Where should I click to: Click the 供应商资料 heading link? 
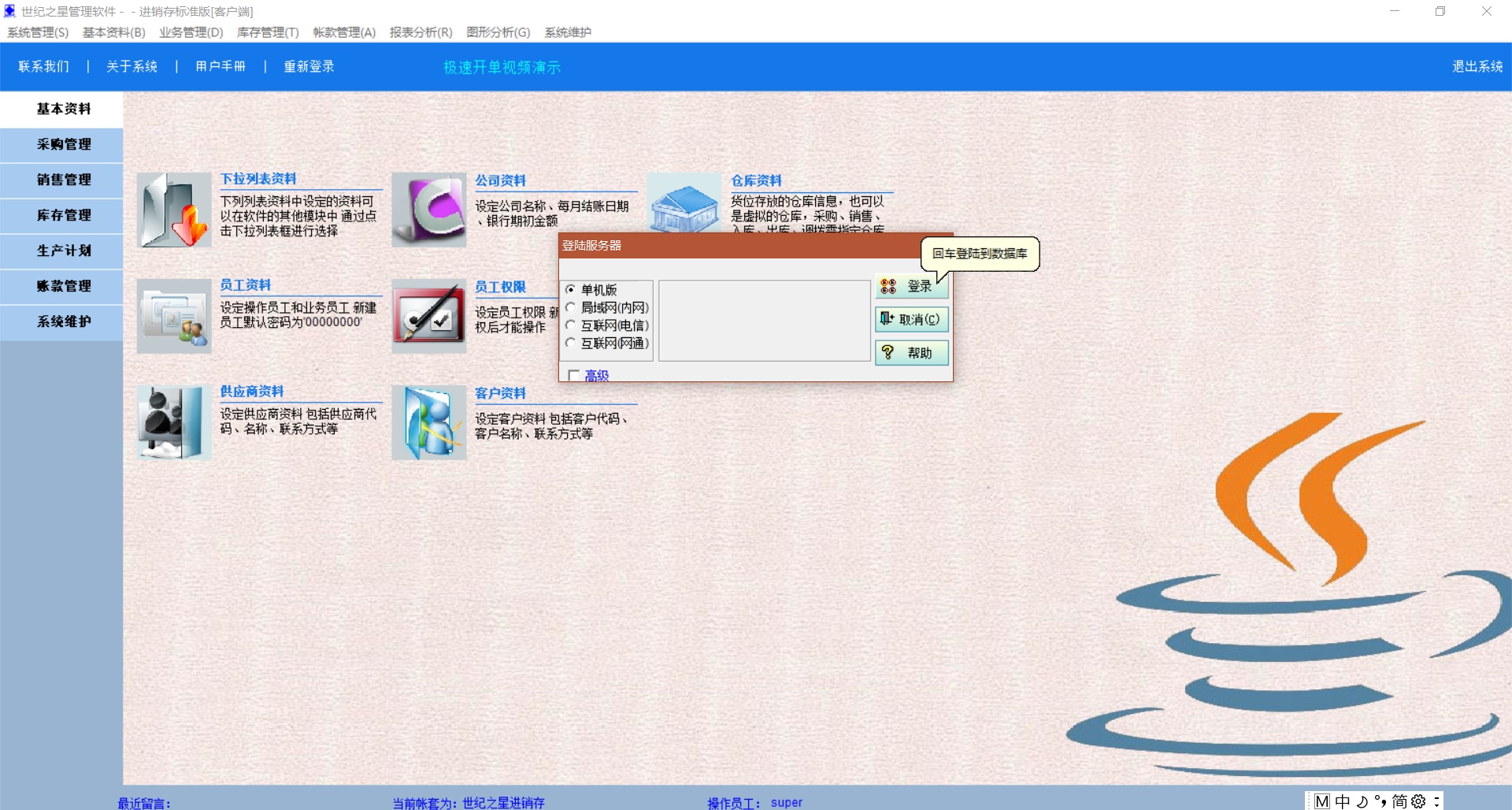pyautogui.click(x=251, y=392)
